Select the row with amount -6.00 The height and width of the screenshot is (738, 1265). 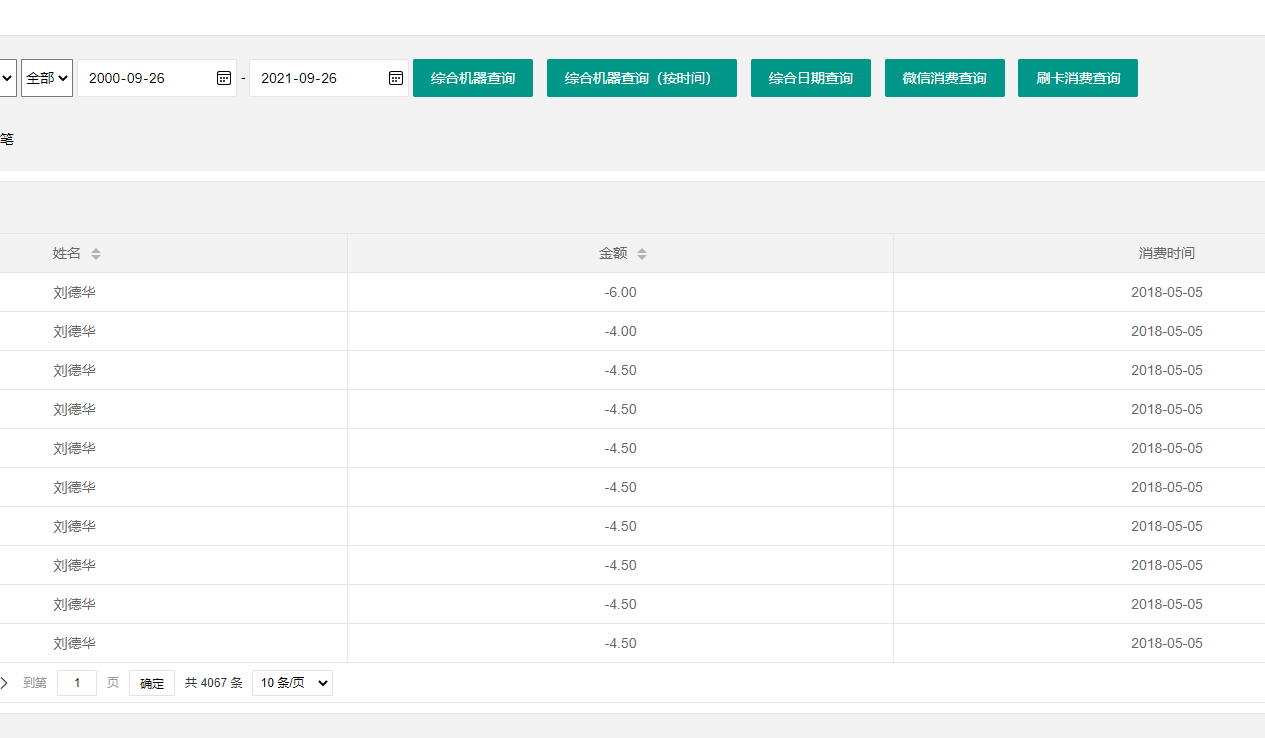(x=620, y=293)
